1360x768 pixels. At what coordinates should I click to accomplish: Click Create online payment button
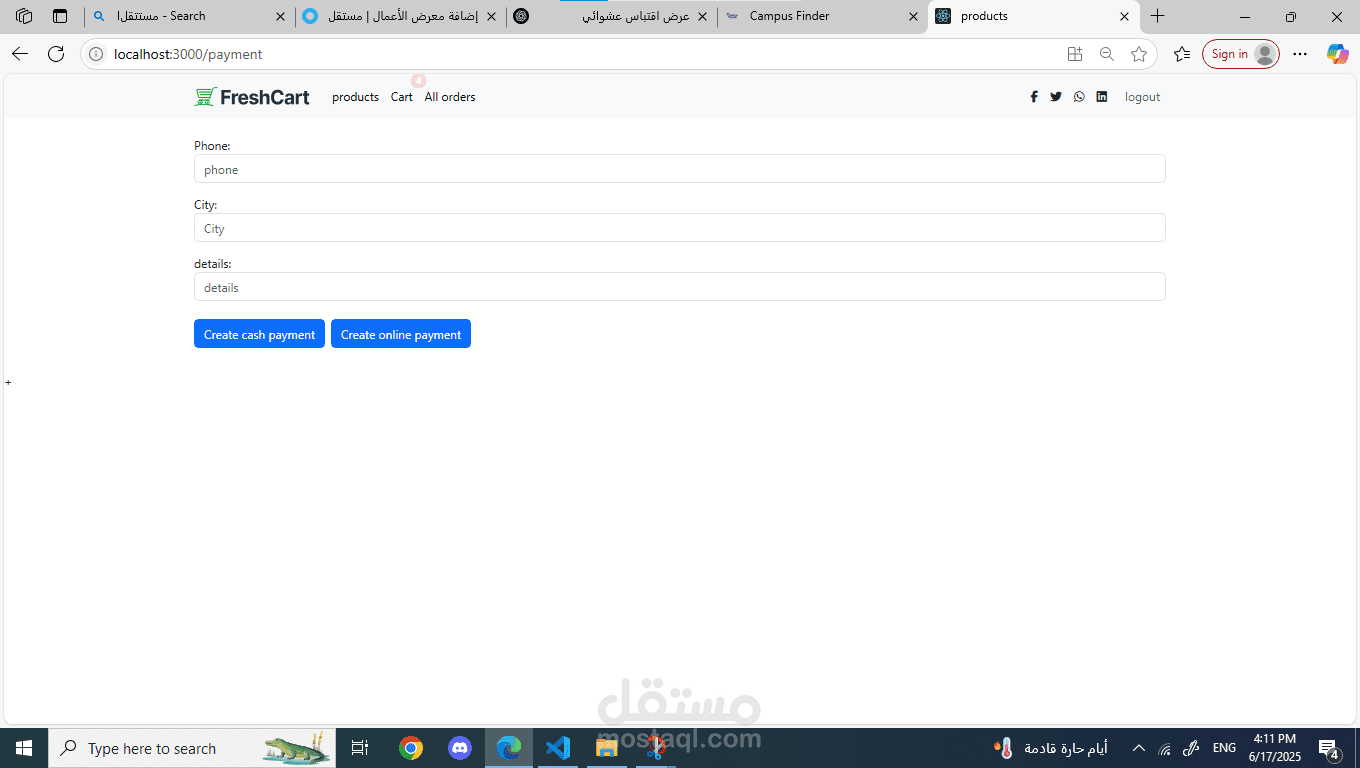pos(401,334)
